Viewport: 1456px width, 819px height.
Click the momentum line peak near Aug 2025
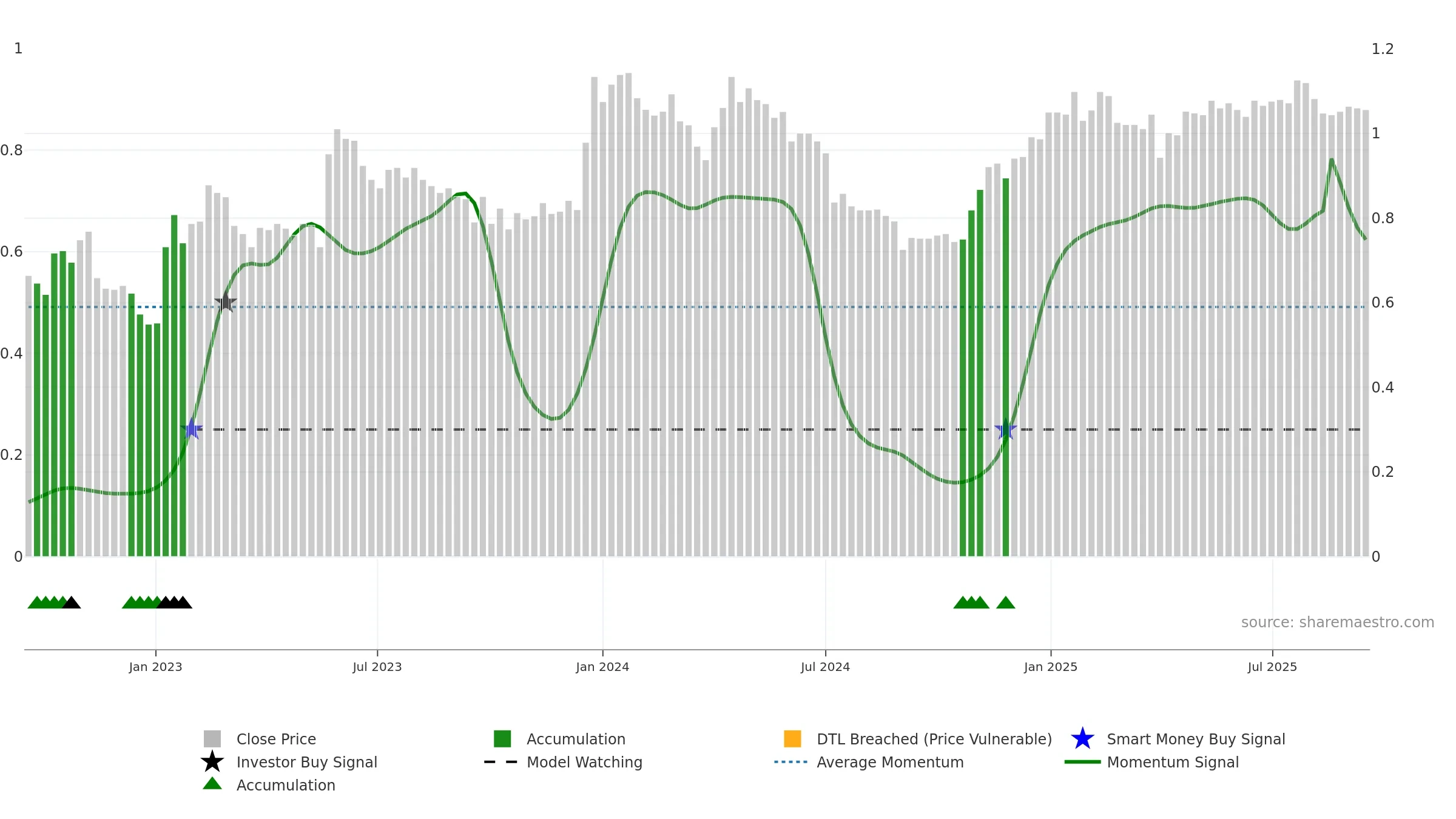point(1332,160)
